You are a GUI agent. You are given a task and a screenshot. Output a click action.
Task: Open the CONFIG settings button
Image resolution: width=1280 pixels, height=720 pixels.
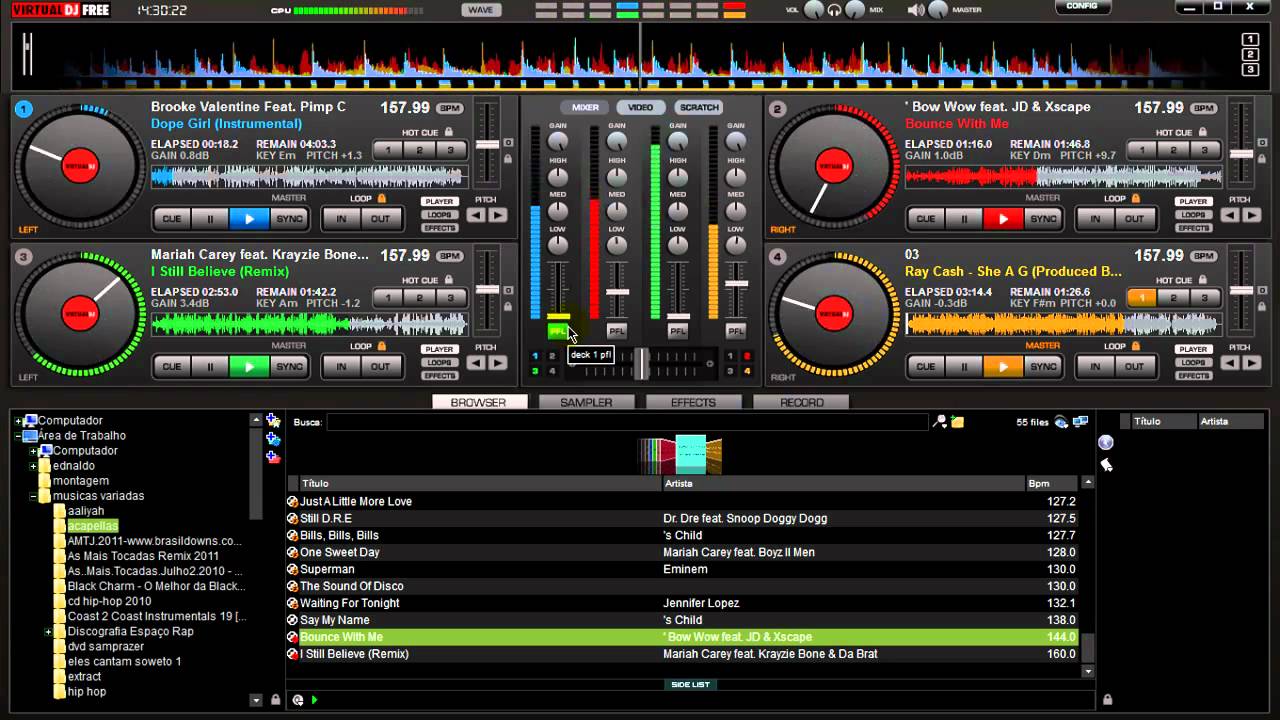click(1082, 6)
